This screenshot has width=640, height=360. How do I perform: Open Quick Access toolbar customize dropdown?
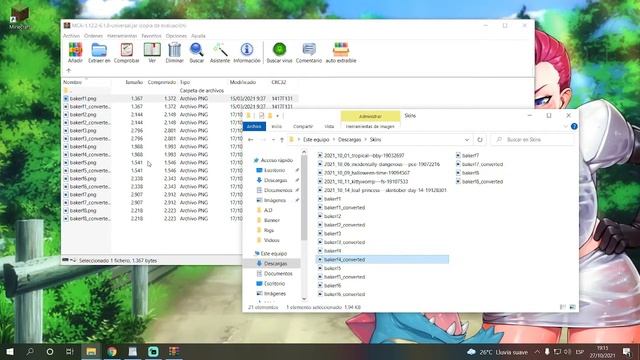[x=278, y=116]
